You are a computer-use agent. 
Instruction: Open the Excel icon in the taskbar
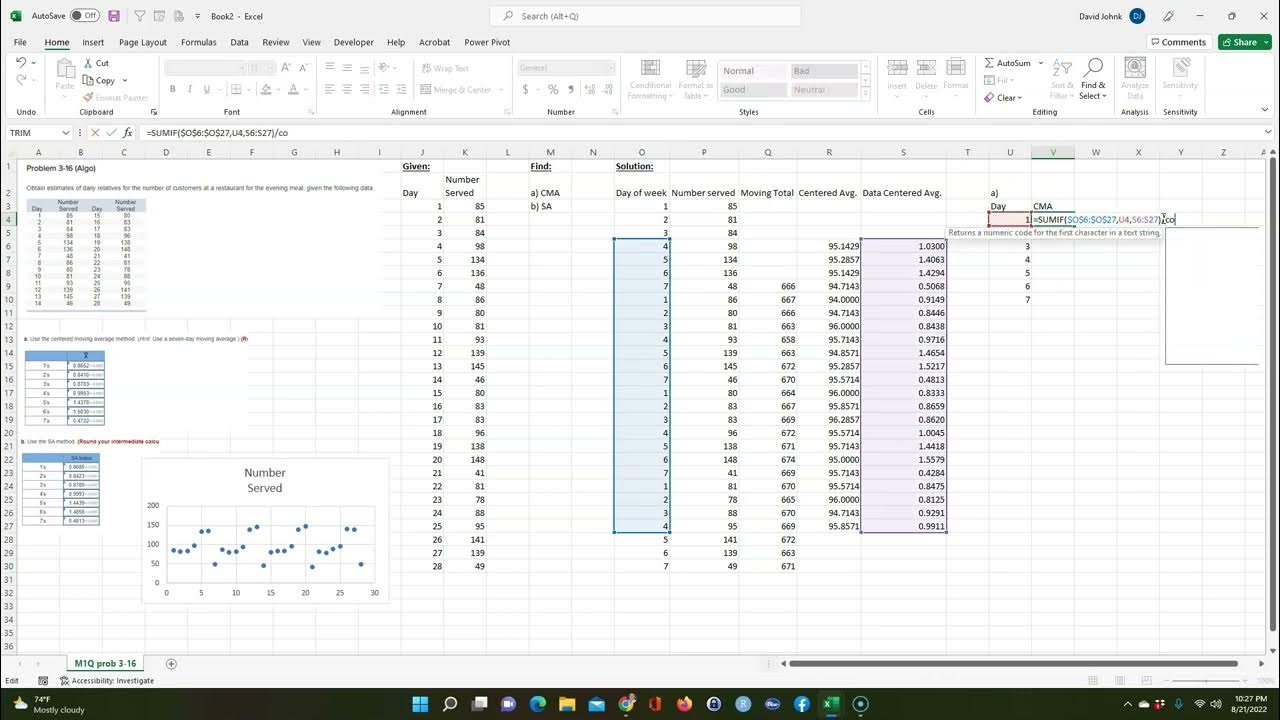click(830, 704)
